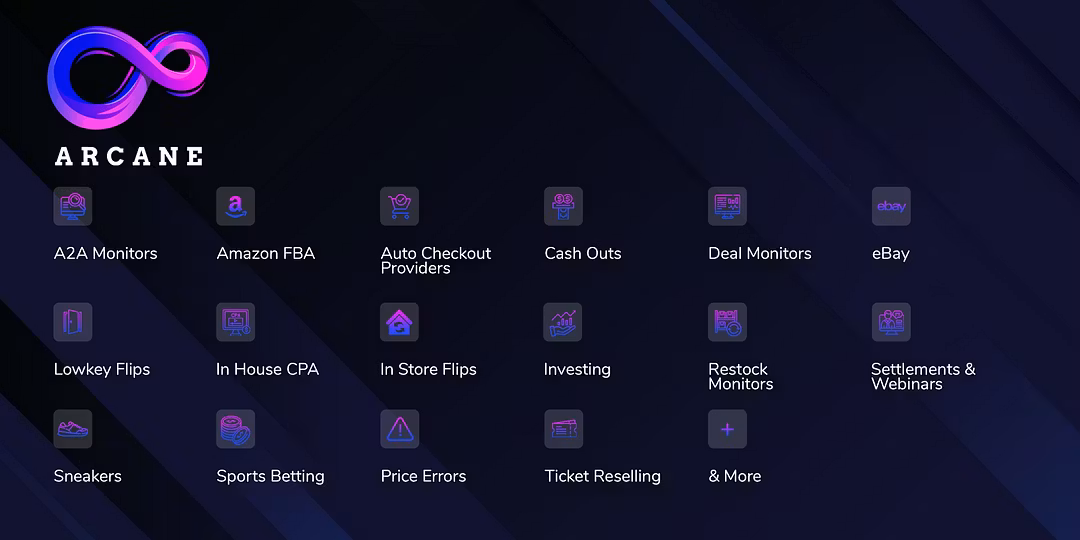The height and width of the screenshot is (540, 1080).
Task: Open the Cash Outs icon
Action: click(x=563, y=207)
